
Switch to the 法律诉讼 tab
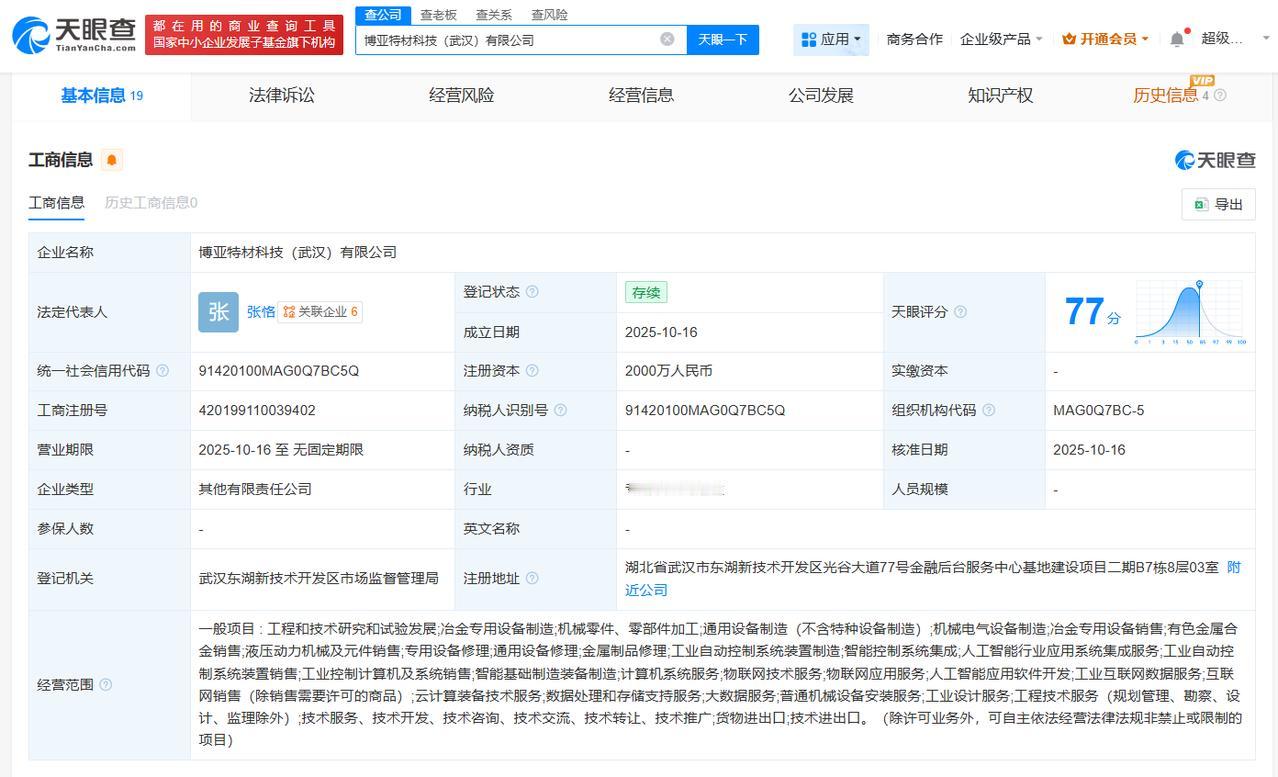tap(281, 96)
